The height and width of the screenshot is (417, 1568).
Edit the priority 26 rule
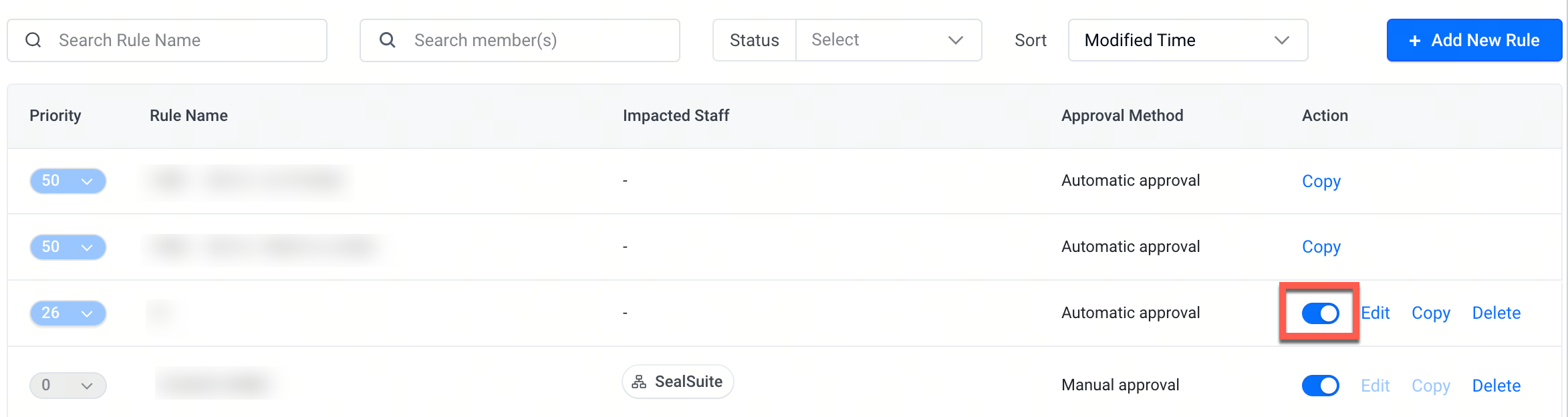[1376, 313]
